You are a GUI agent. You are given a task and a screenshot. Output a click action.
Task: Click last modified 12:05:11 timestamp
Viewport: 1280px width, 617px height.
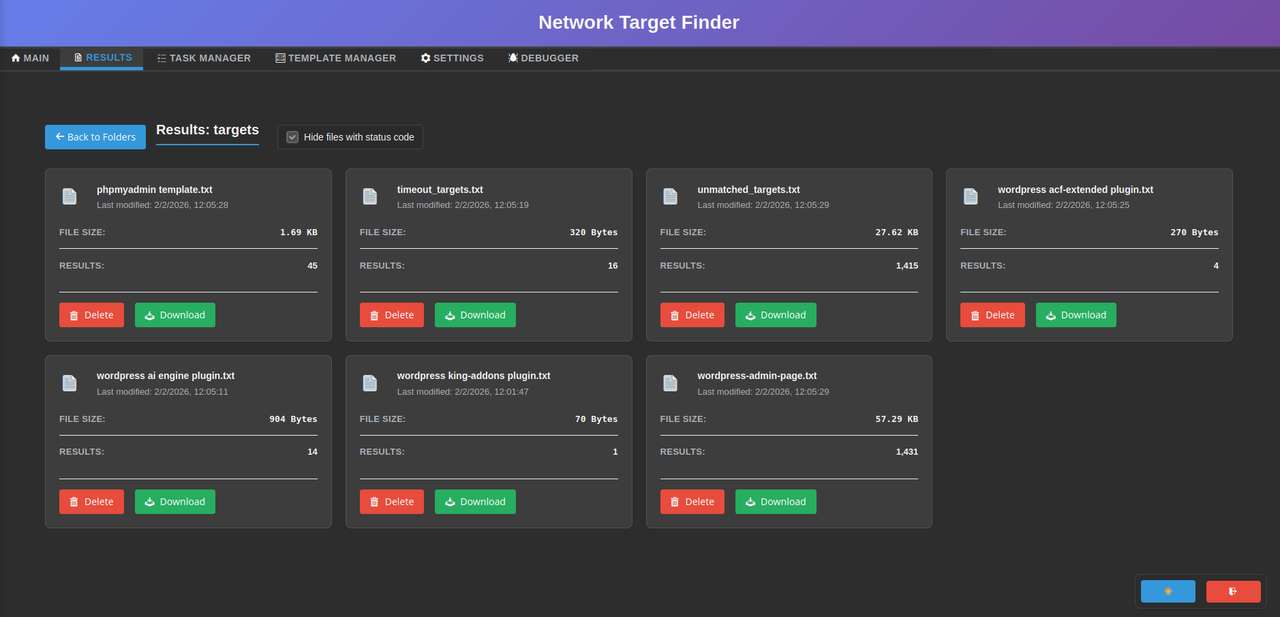163,392
